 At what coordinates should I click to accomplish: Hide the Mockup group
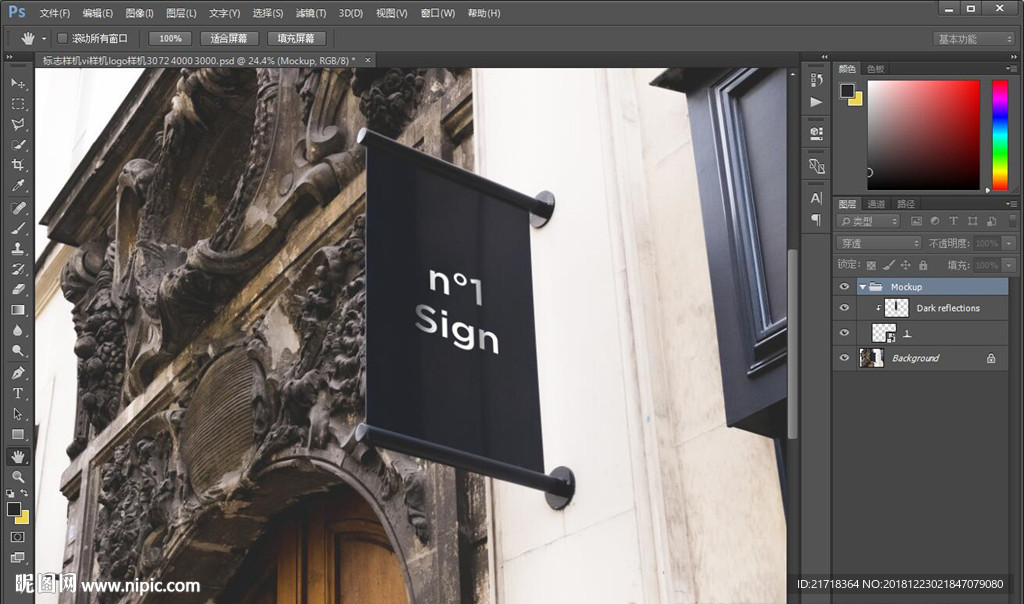[844, 287]
